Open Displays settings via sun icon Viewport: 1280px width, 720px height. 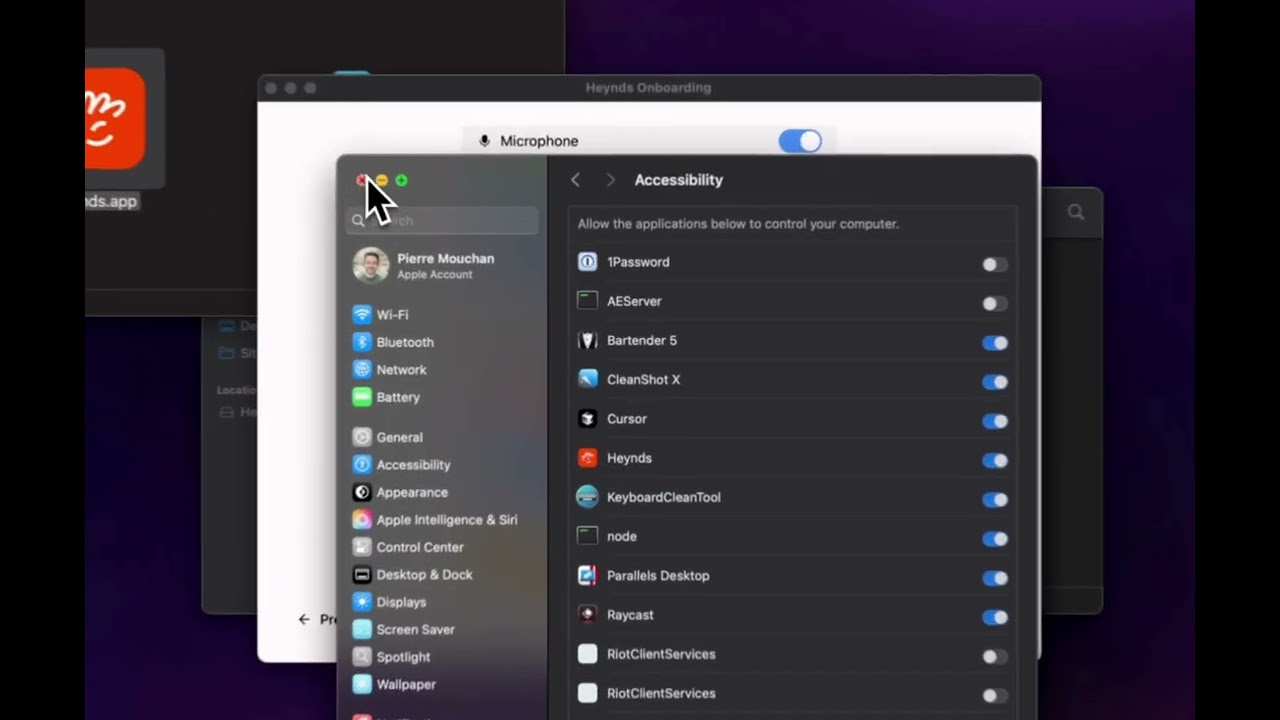click(x=361, y=602)
